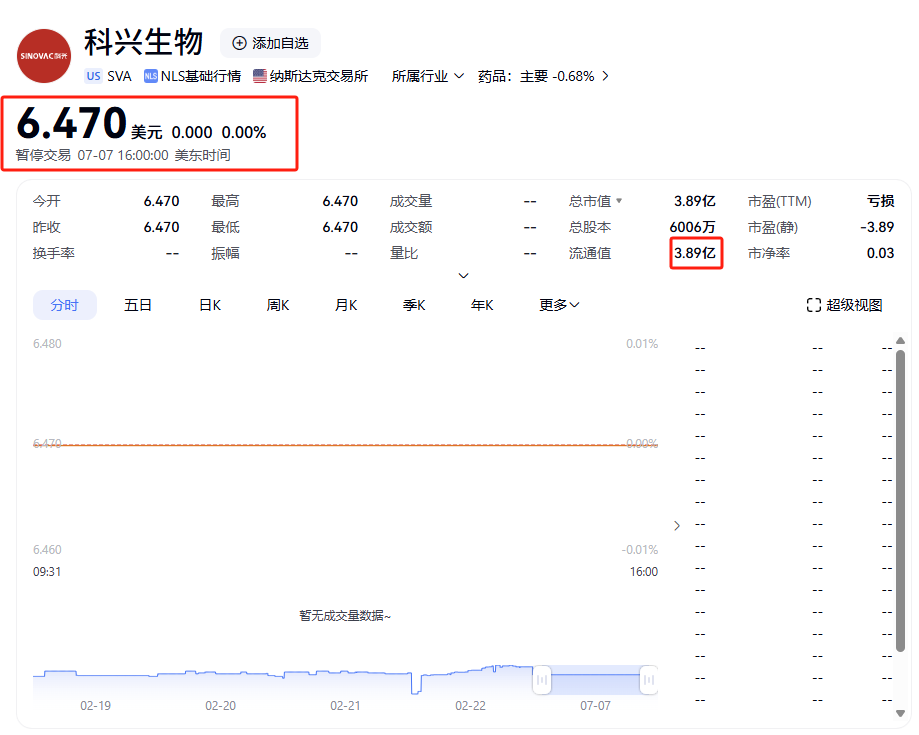Select the 分时 chart tab
The width and height of the screenshot is (919, 735).
64,305
